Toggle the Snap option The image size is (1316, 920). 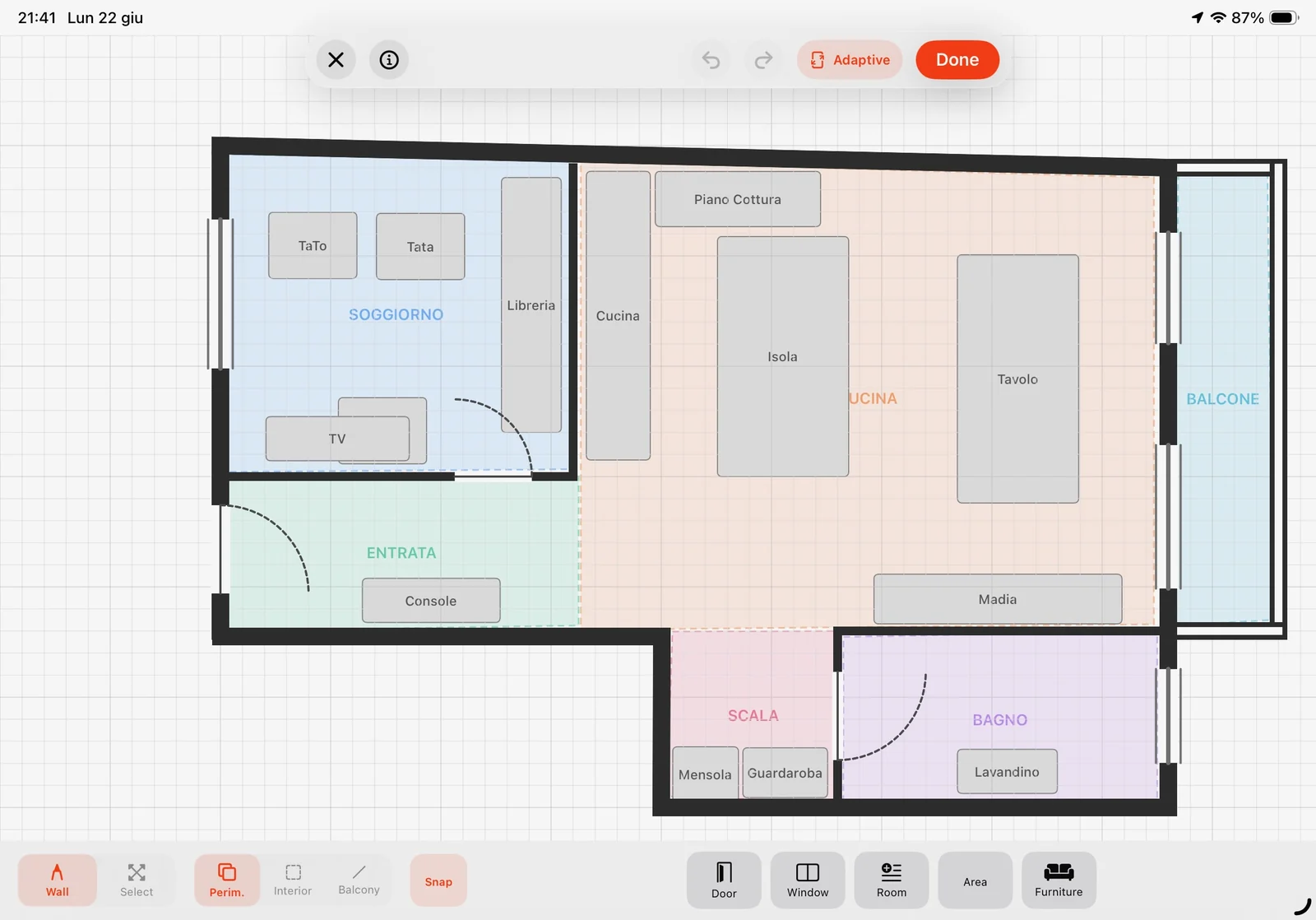(x=438, y=881)
